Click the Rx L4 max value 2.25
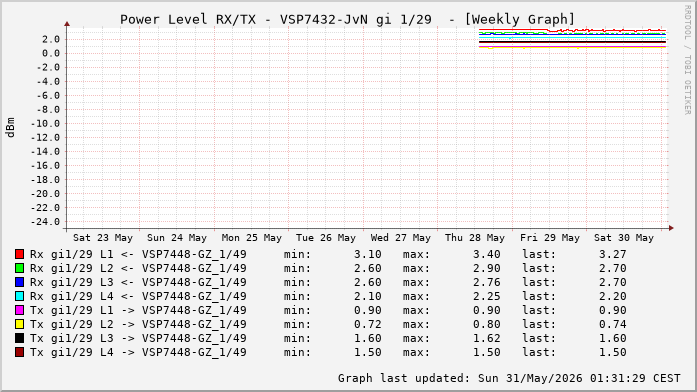The image size is (697, 392). click(487, 296)
